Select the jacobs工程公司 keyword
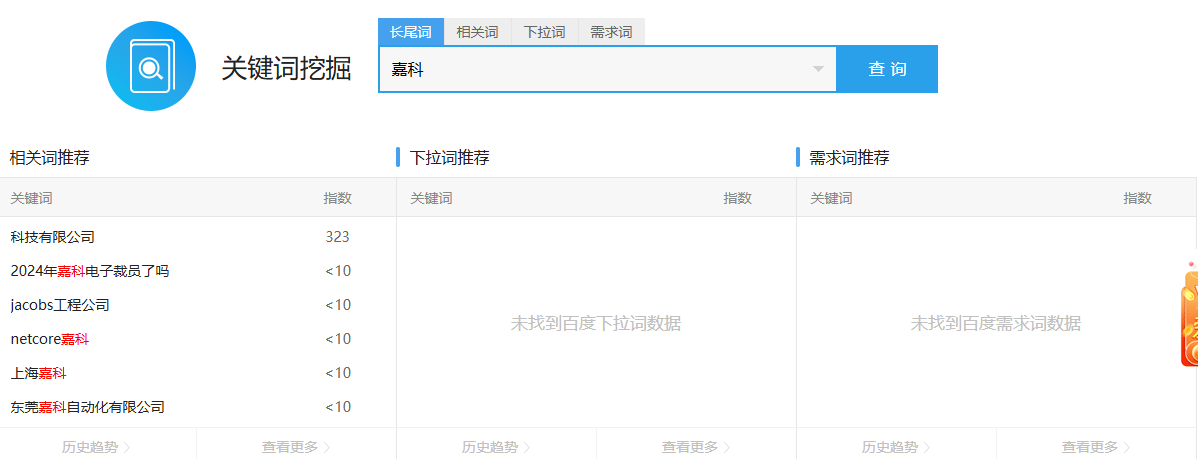This screenshot has width=1198, height=459. [x=60, y=305]
